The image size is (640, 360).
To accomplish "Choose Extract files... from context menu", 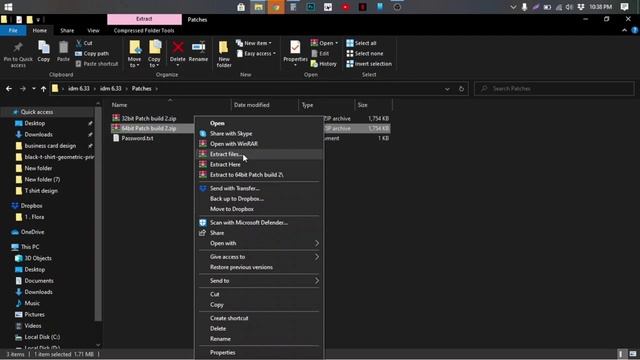I will 259,154.
